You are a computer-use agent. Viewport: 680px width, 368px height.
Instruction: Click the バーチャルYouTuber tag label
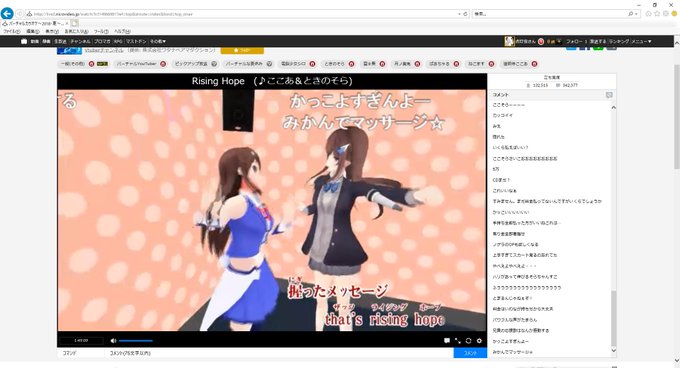(x=136, y=64)
